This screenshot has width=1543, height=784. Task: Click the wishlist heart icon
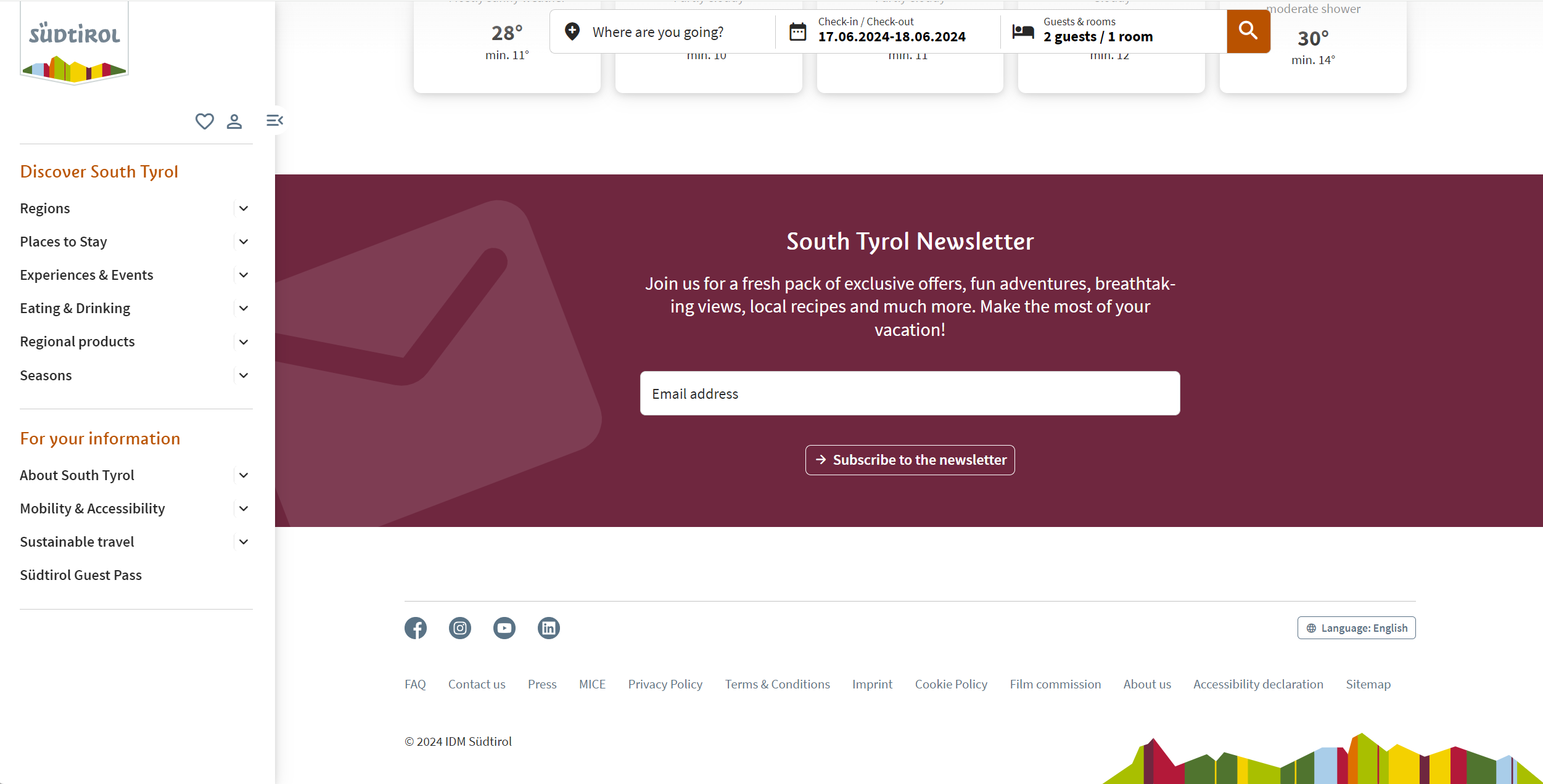click(x=204, y=120)
